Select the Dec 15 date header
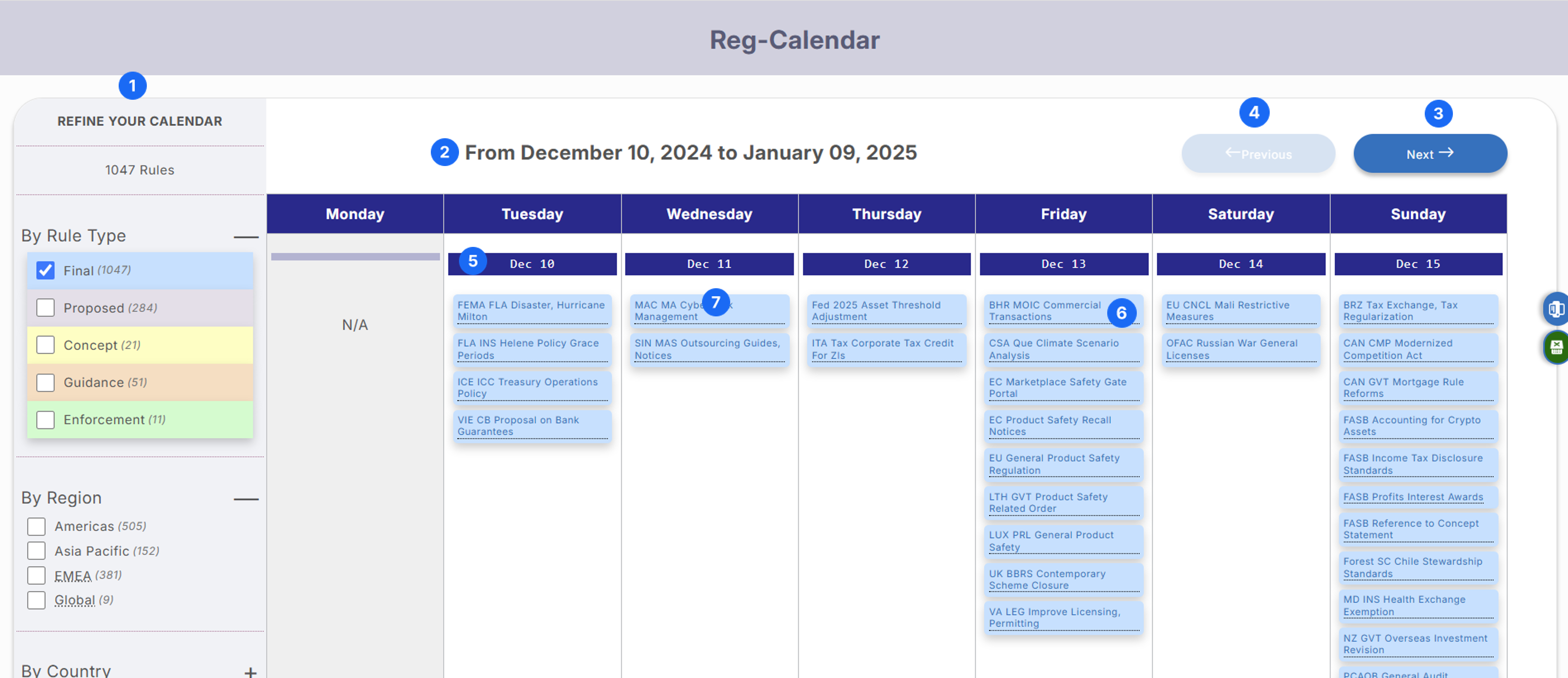Viewport: 1568px width, 678px height. coord(1418,264)
